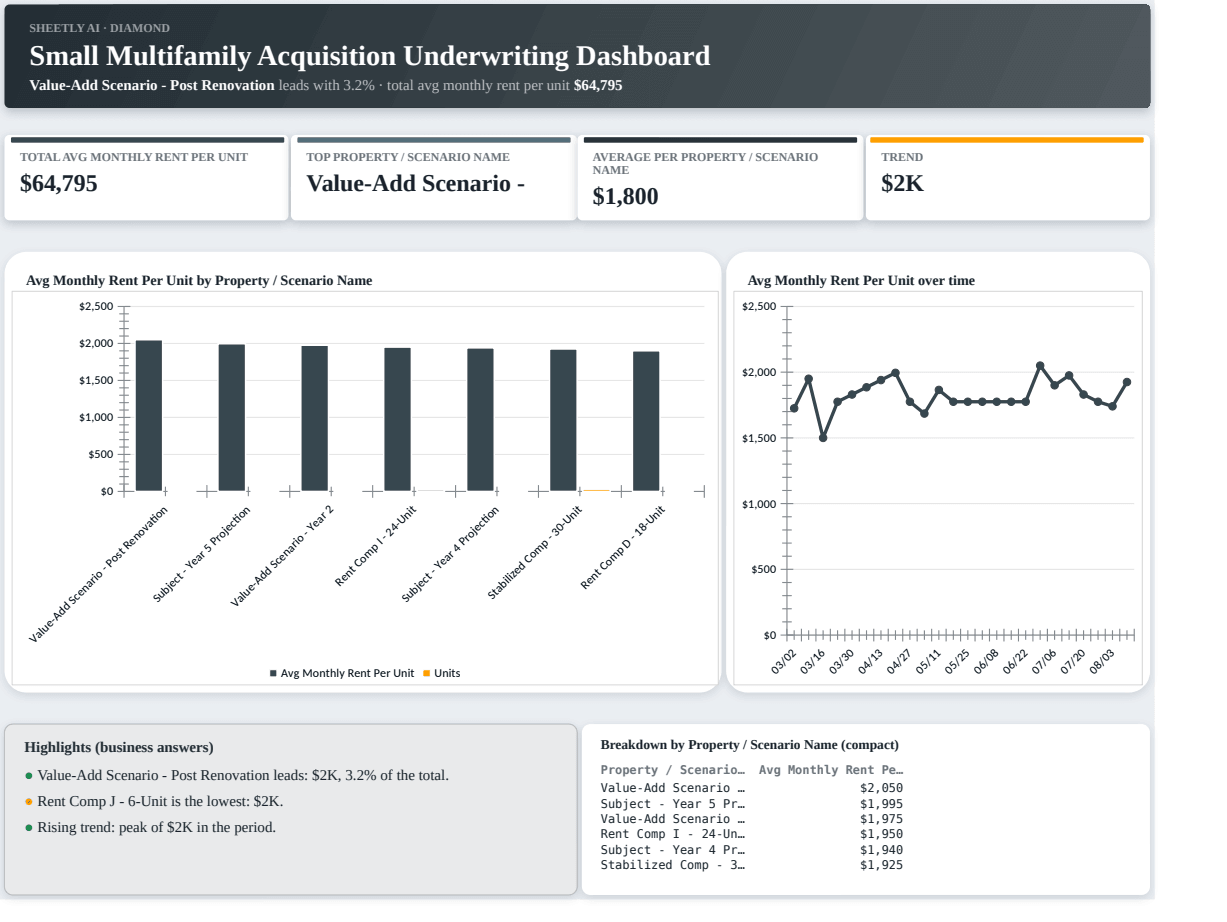
Task: Click the Property / Scenario column header
Action: 672,770
